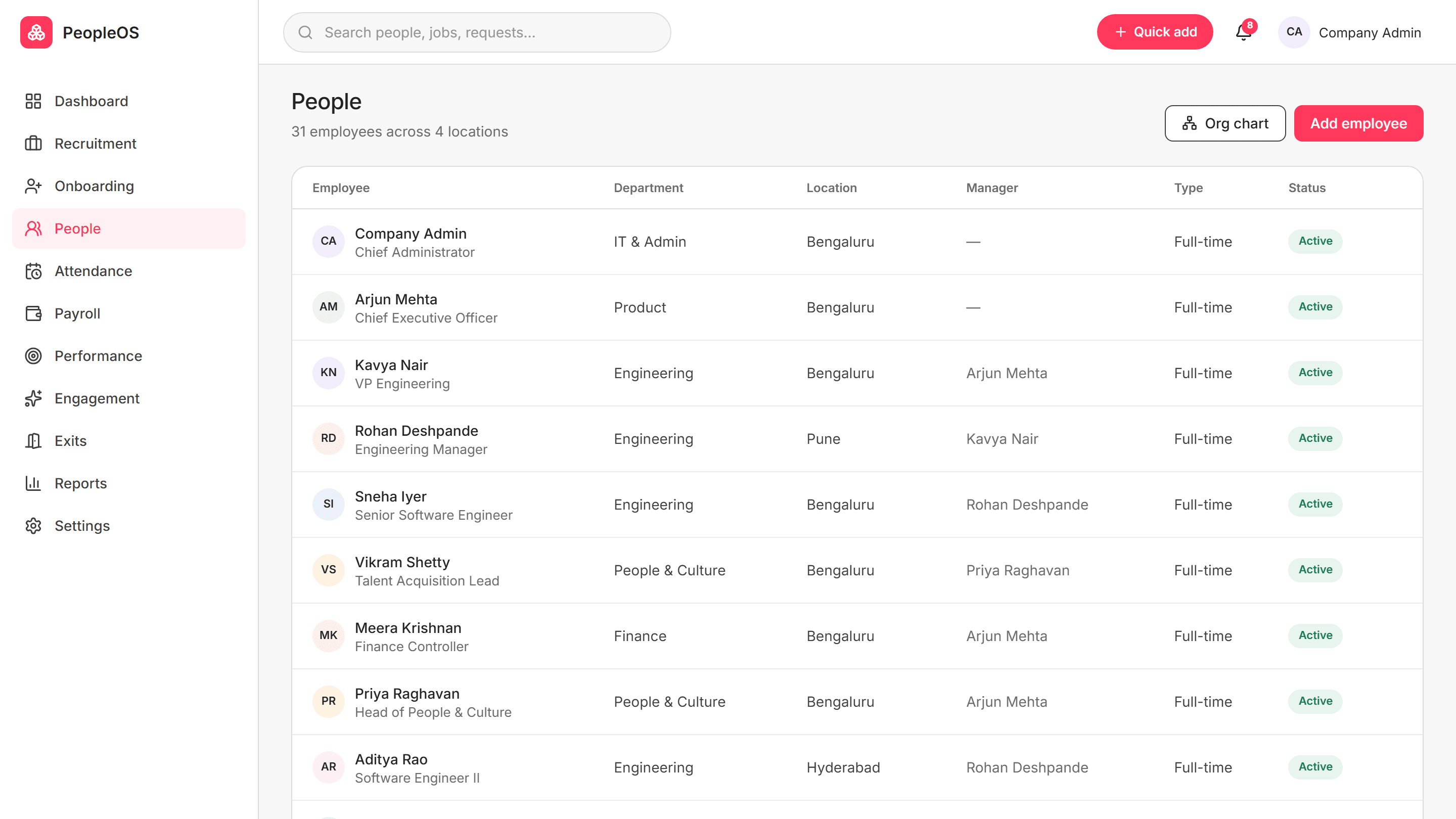
Task: Open Company Admin account menu
Action: (x=1350, y=32)
